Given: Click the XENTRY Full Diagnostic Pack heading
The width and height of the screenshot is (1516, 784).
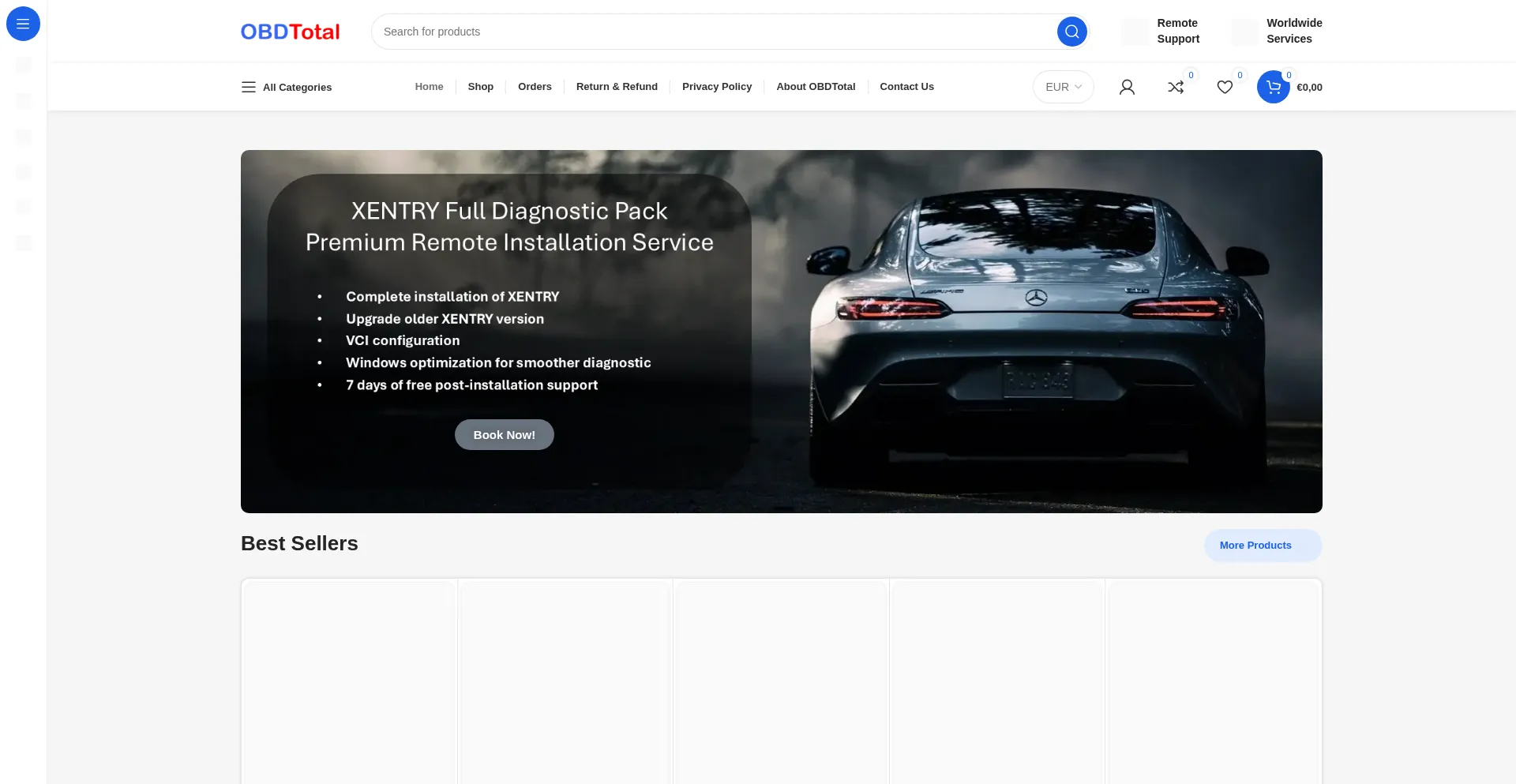Looking at the screenshot, I should tap(509, 211).
